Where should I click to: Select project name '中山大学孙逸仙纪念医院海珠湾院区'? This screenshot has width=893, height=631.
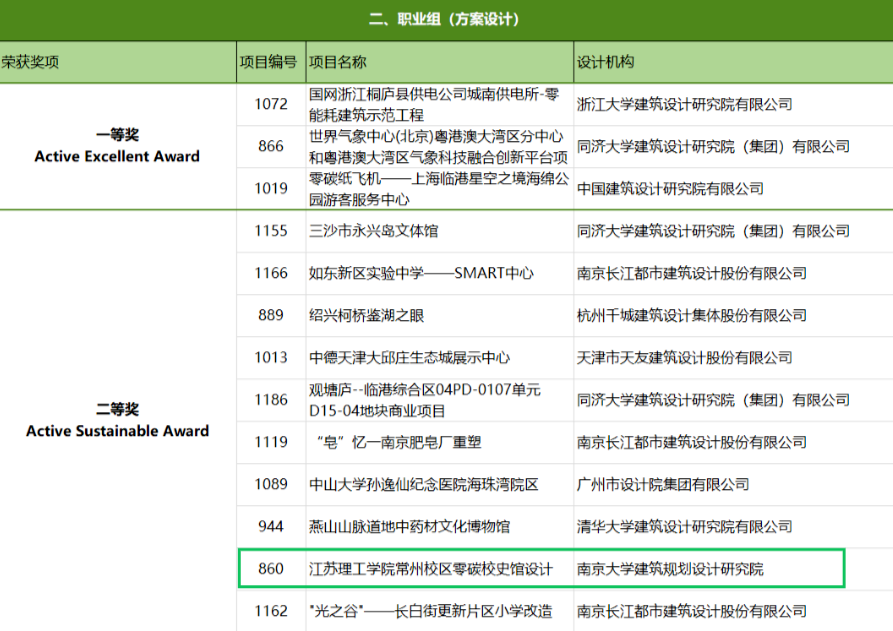(x=424, y=484)
